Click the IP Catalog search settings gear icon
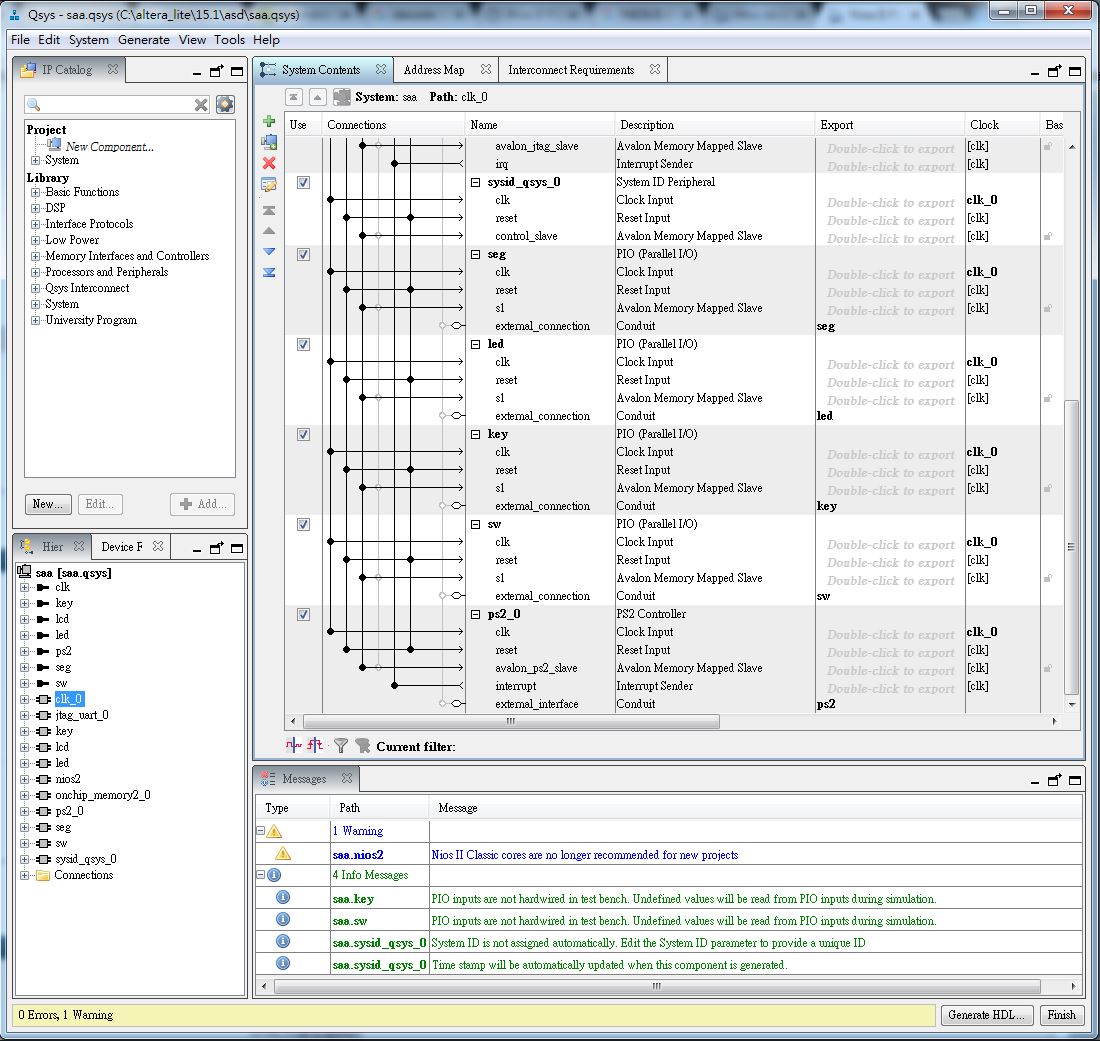1100x1041 pixels. 225,105
